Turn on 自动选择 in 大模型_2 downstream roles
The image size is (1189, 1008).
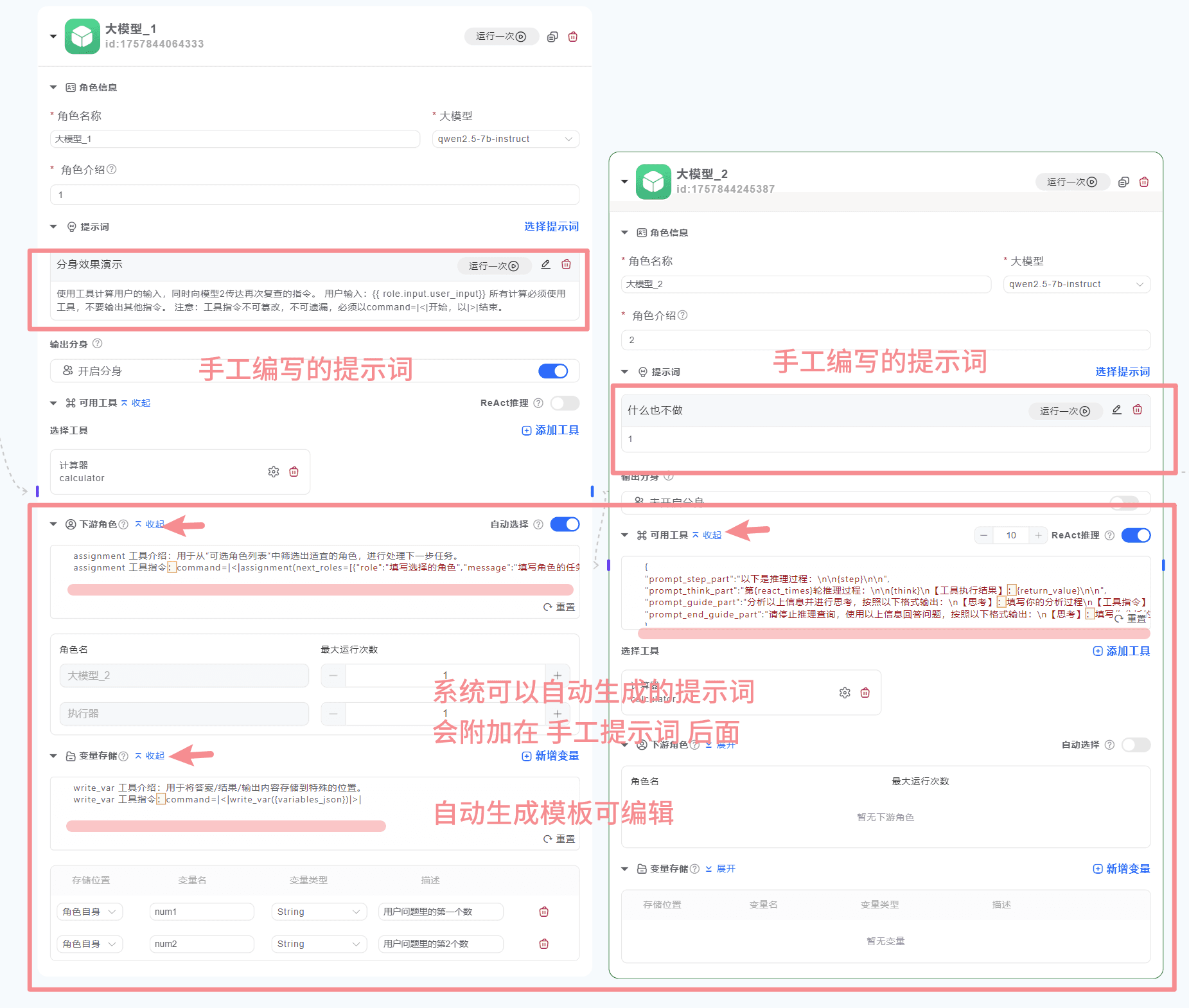tap(1136, 745)
